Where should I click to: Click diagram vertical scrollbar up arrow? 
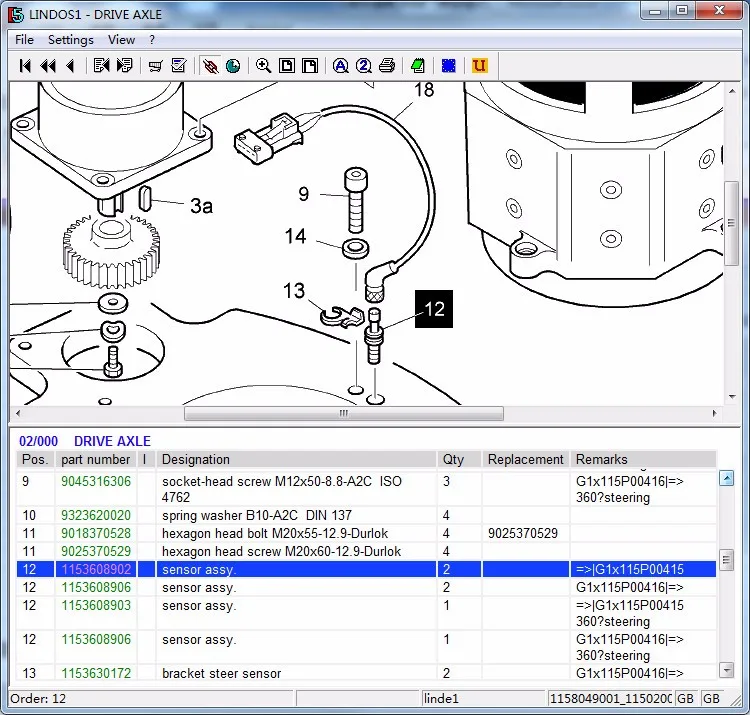tap(732, 91)
